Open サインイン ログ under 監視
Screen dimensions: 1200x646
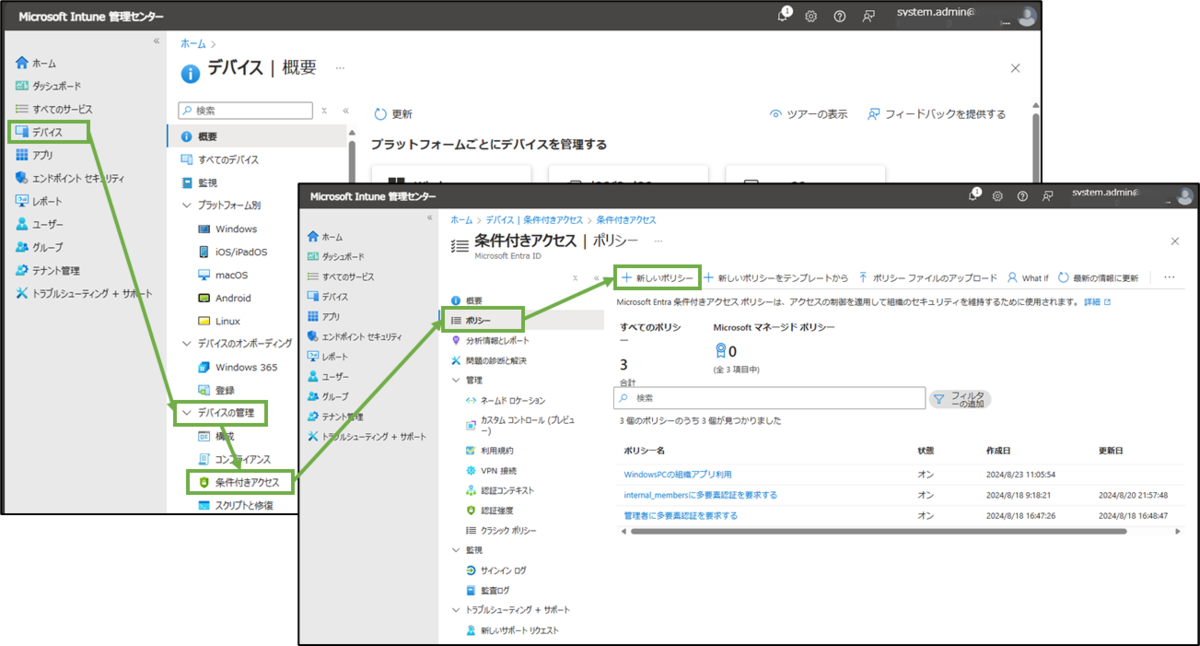pyautogui.click(x=495, y=570)
